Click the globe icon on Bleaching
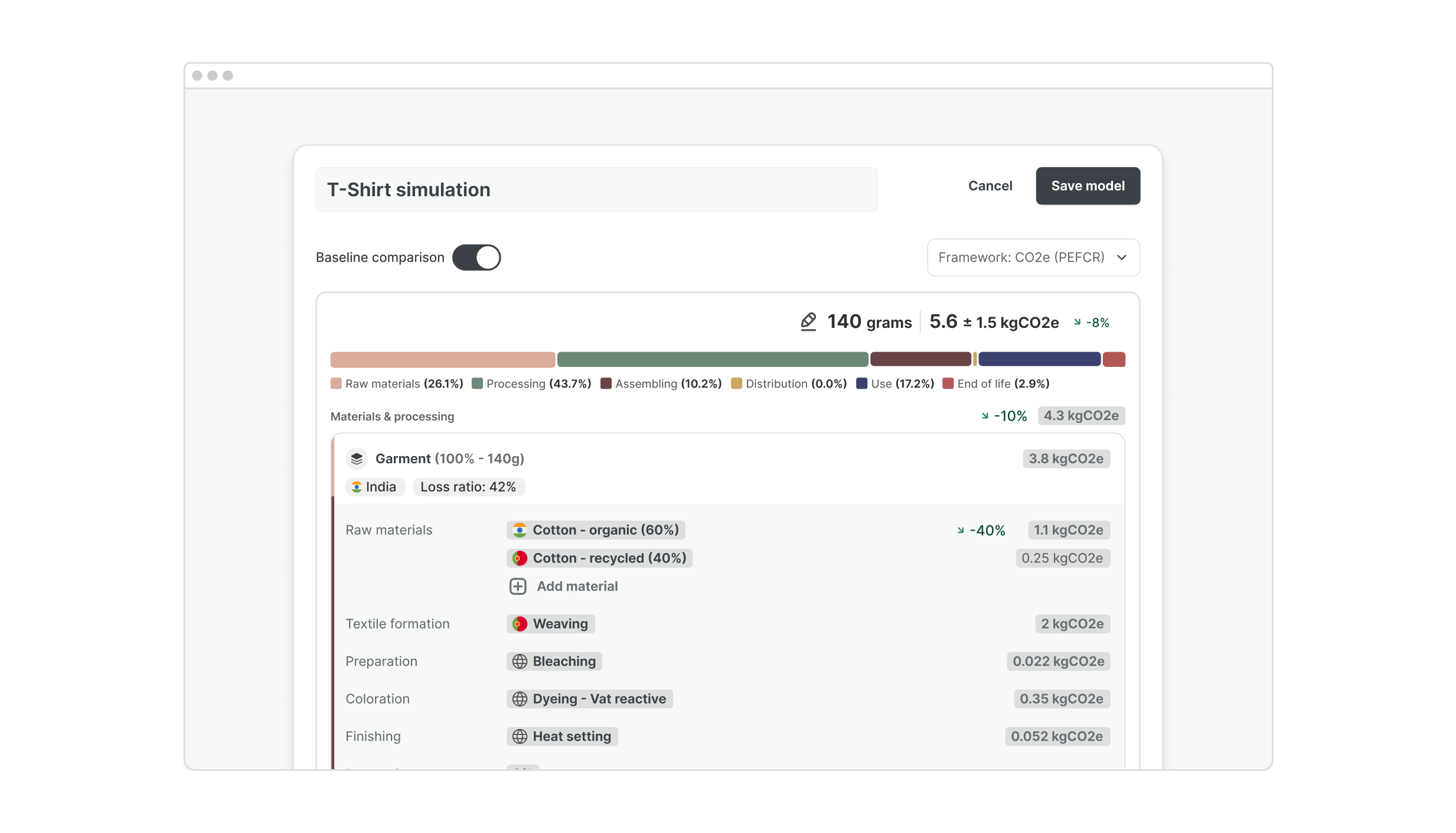This screenshot has height=833, width=1456. [x=520, y=662]
